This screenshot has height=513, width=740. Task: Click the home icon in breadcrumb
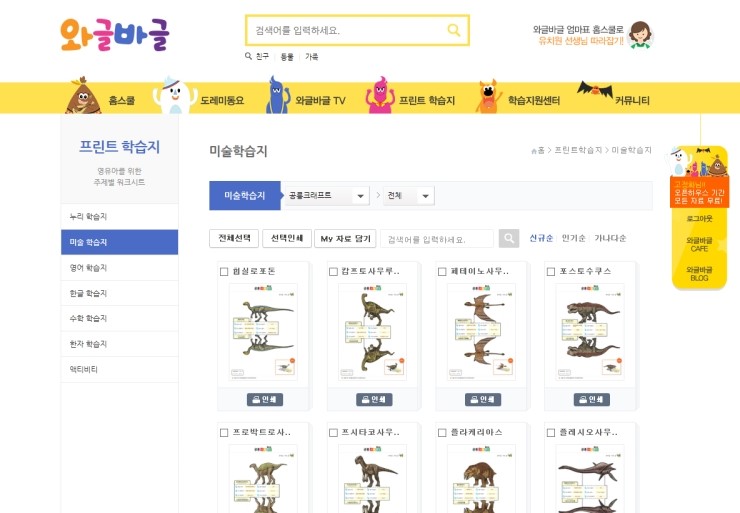point(534,151)
